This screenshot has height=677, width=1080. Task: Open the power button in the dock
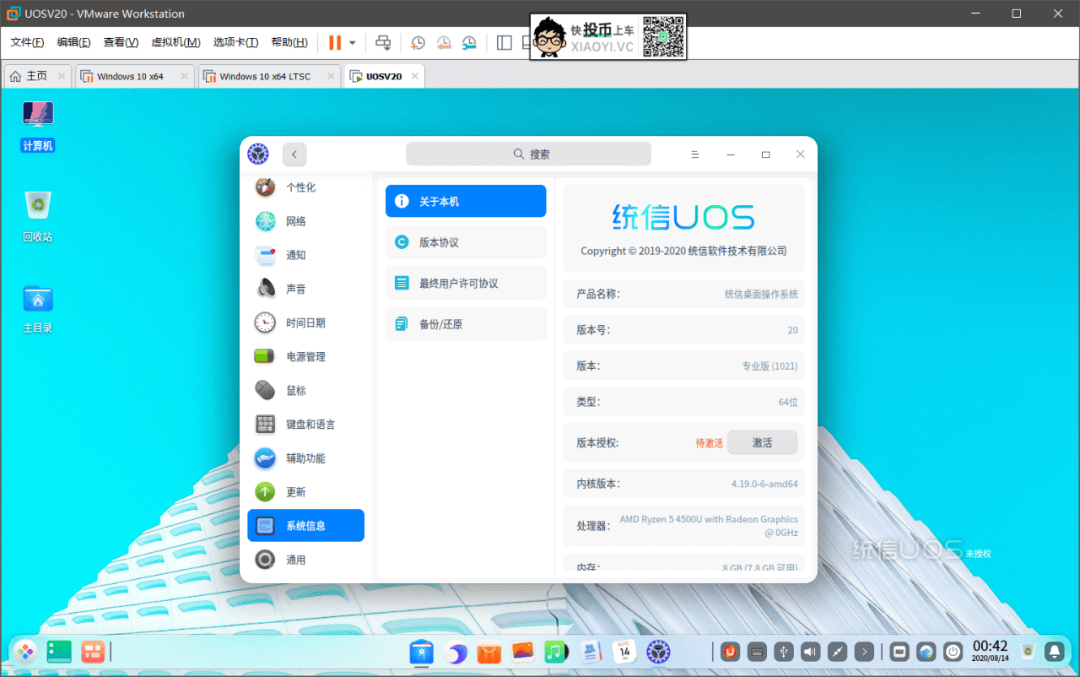pos(953,652)
